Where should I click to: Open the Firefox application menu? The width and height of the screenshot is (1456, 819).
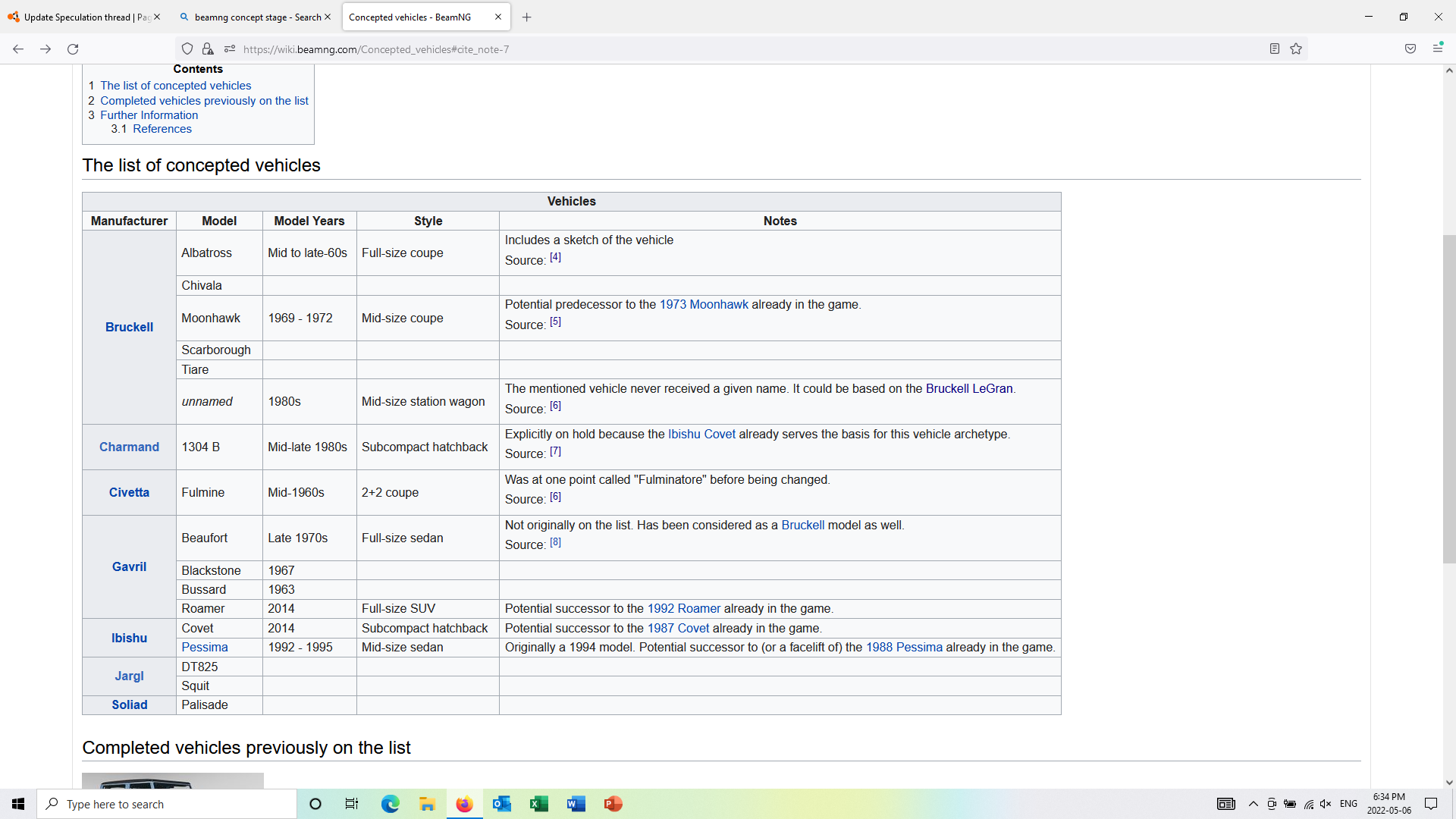pyautogui.click(x=1438, y=49)
